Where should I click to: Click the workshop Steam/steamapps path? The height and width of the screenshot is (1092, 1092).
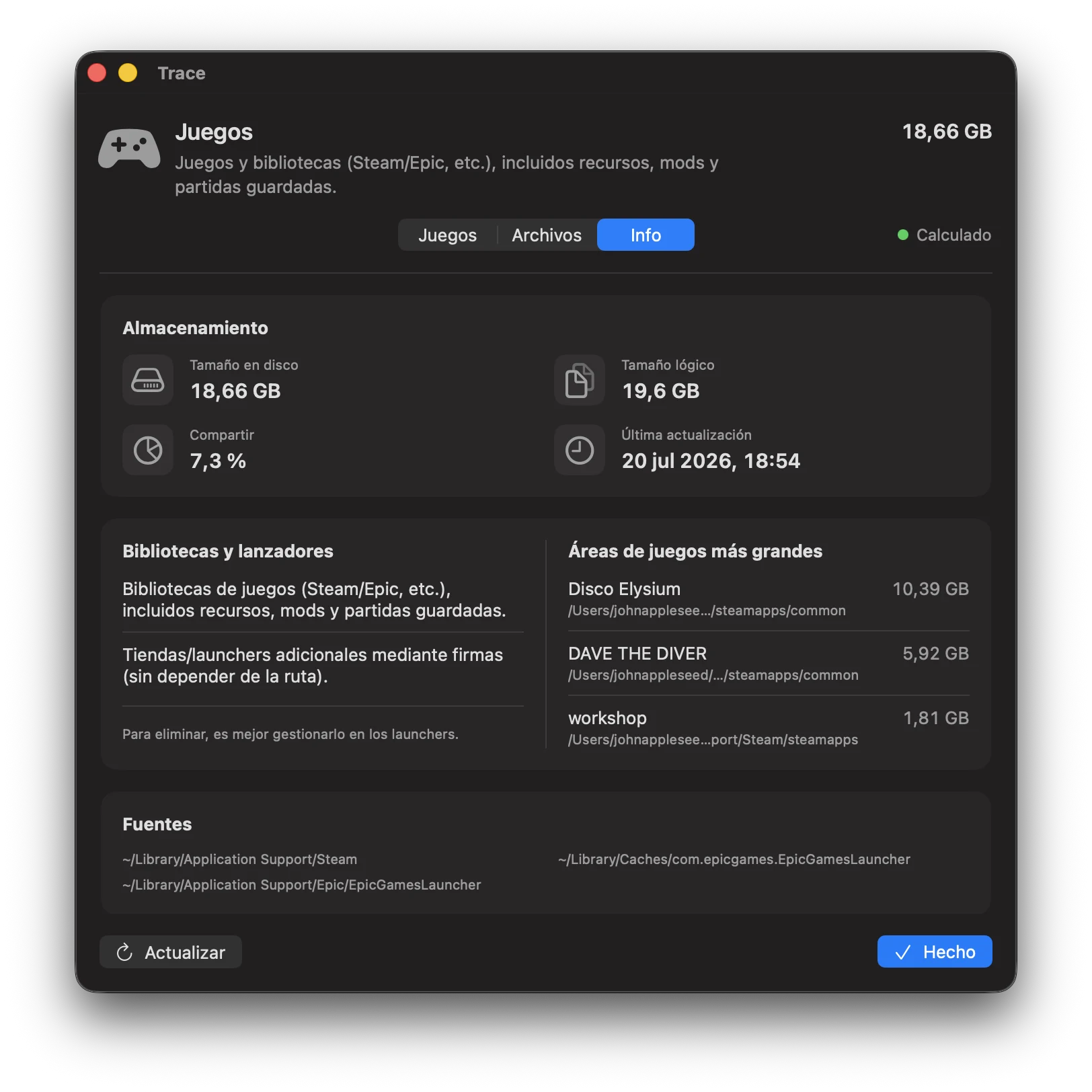(713, 740)
